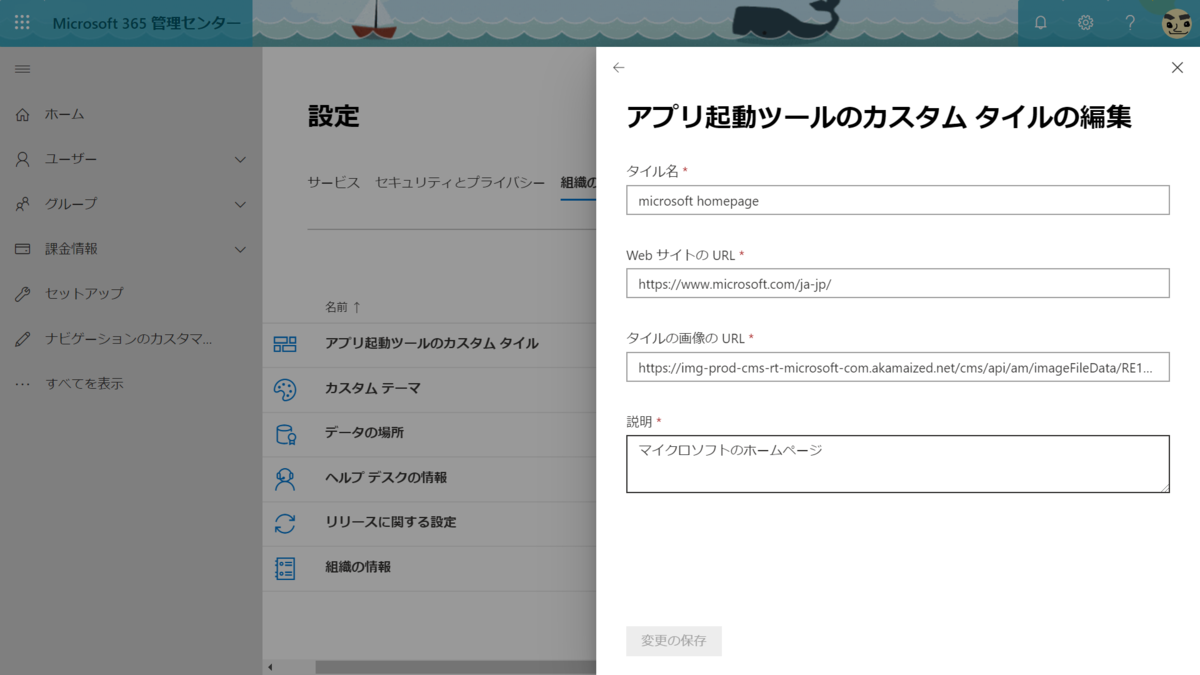Click the custom tile grid icon

tap(285, 344)
